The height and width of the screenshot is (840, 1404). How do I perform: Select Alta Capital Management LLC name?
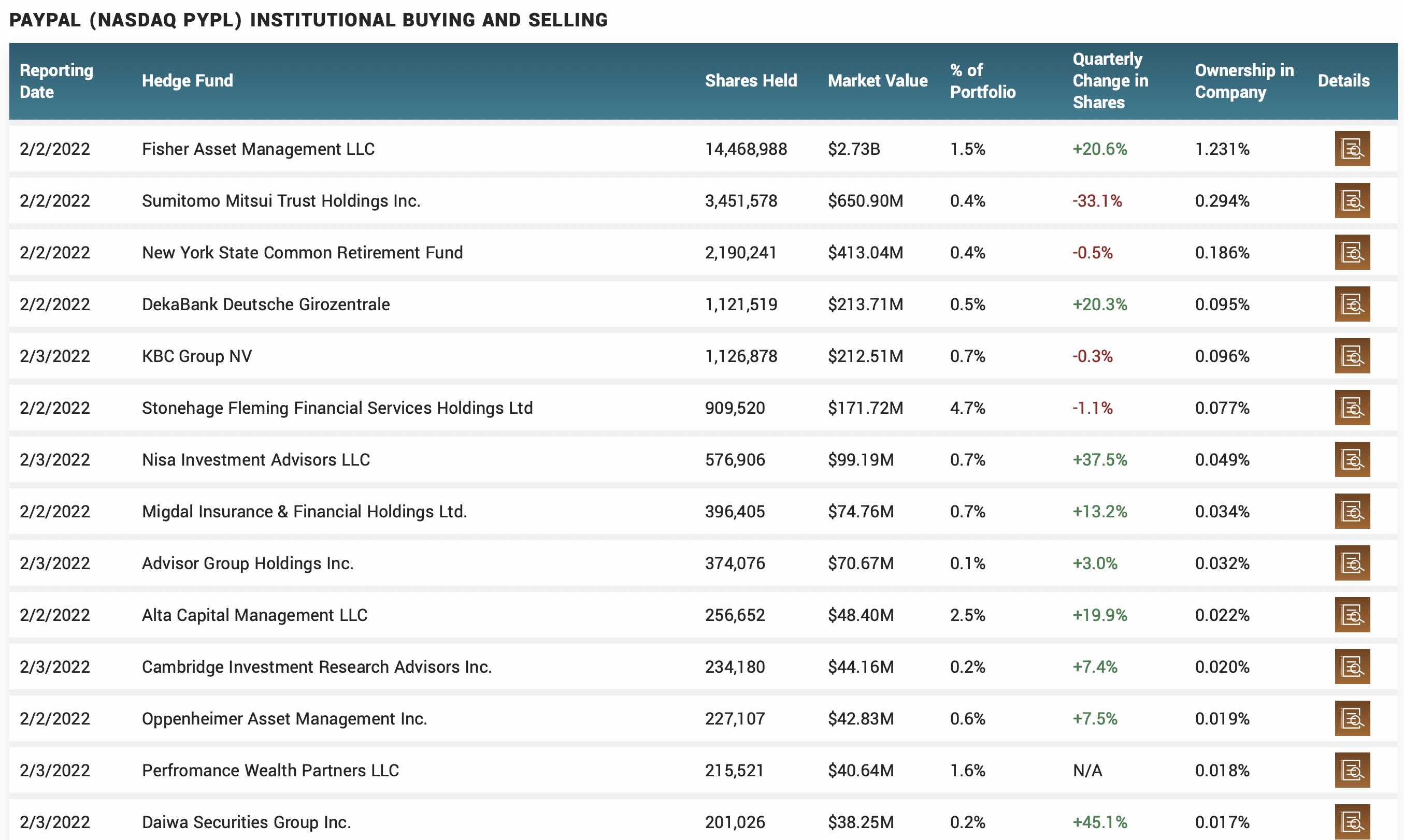point(254,615)
